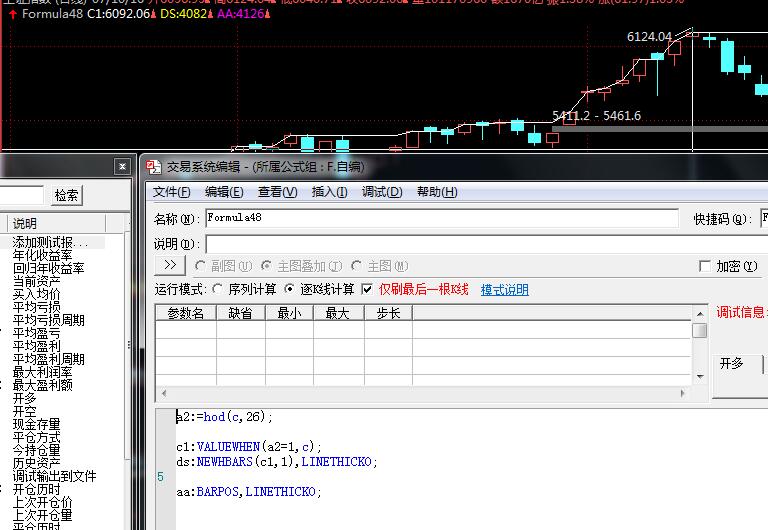Viewport: 768px width, 530px height.
Task: Click the Formula48 indicator label on chart
Action: [x=52, y=14]
